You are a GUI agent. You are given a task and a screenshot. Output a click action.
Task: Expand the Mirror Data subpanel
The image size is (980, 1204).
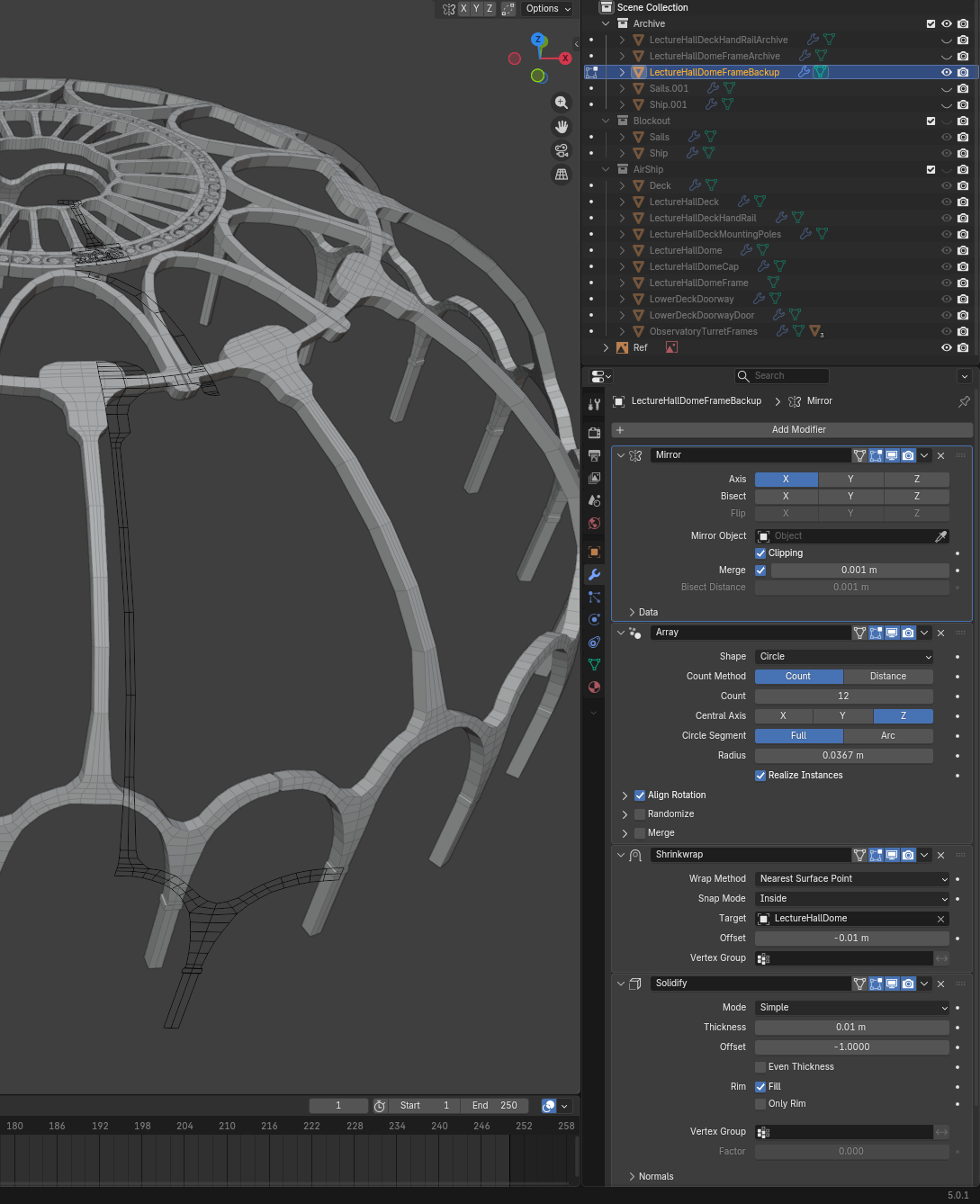[632, 612]
